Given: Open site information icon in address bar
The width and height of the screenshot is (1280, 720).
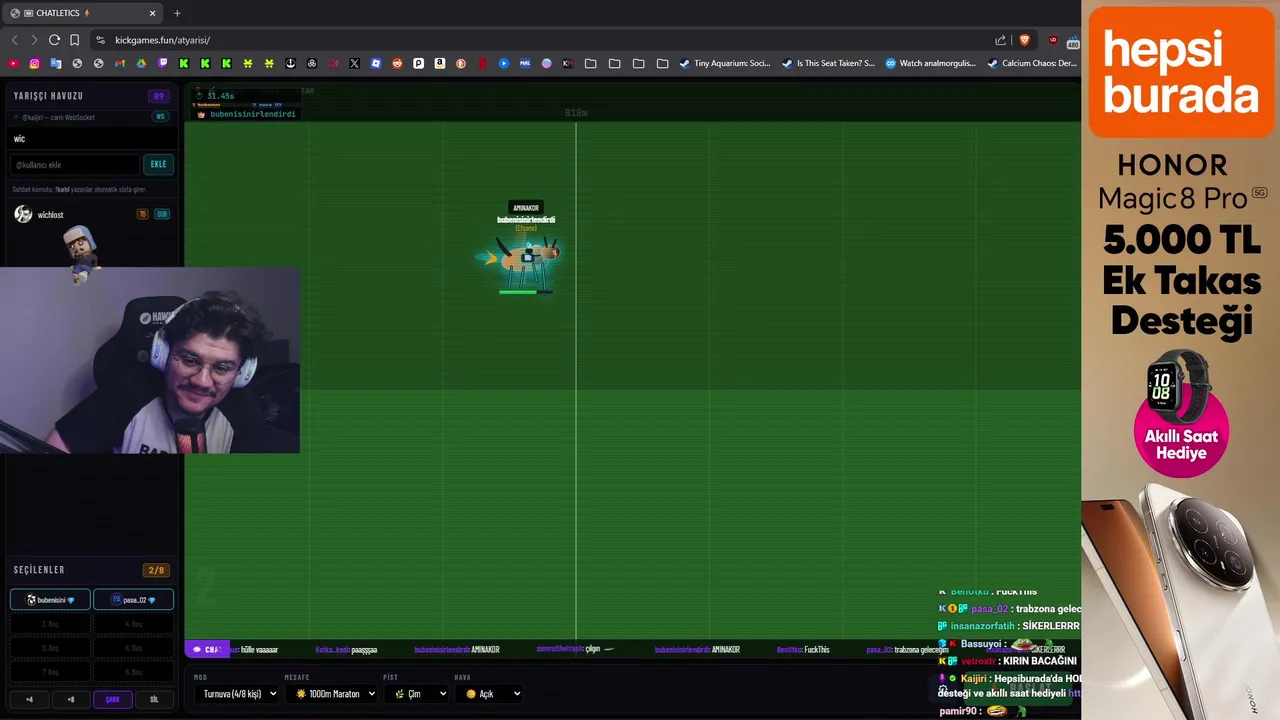Looking at the screenshot, I should coord(100,40).
